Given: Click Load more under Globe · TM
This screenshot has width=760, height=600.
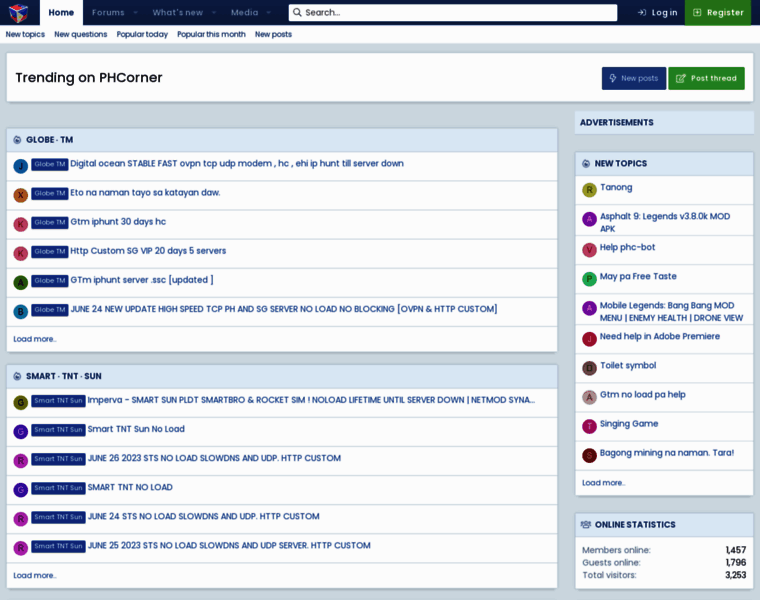Looking at the screenshot, I should 35,339.
